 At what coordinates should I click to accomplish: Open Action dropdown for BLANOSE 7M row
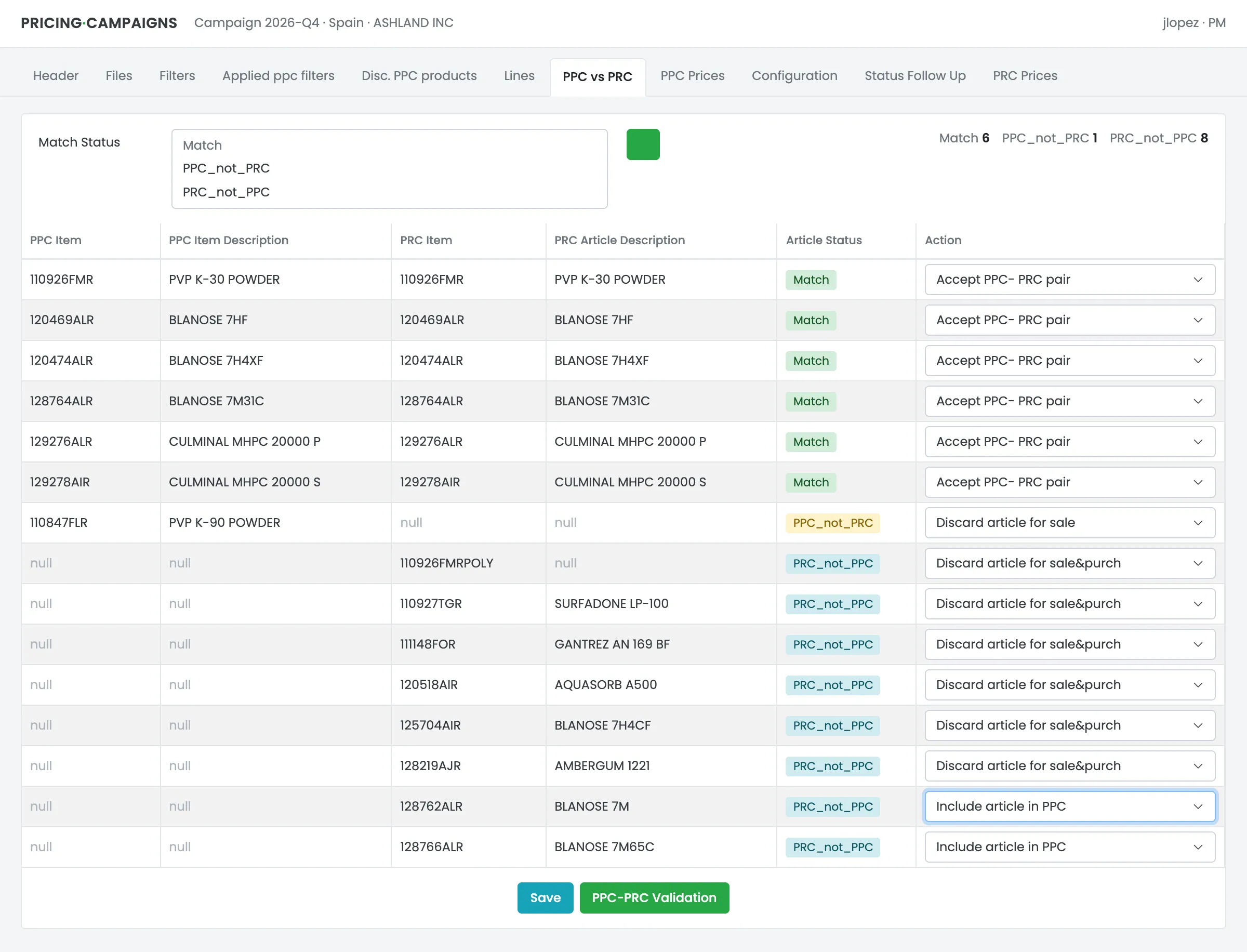pos(1070,806)
